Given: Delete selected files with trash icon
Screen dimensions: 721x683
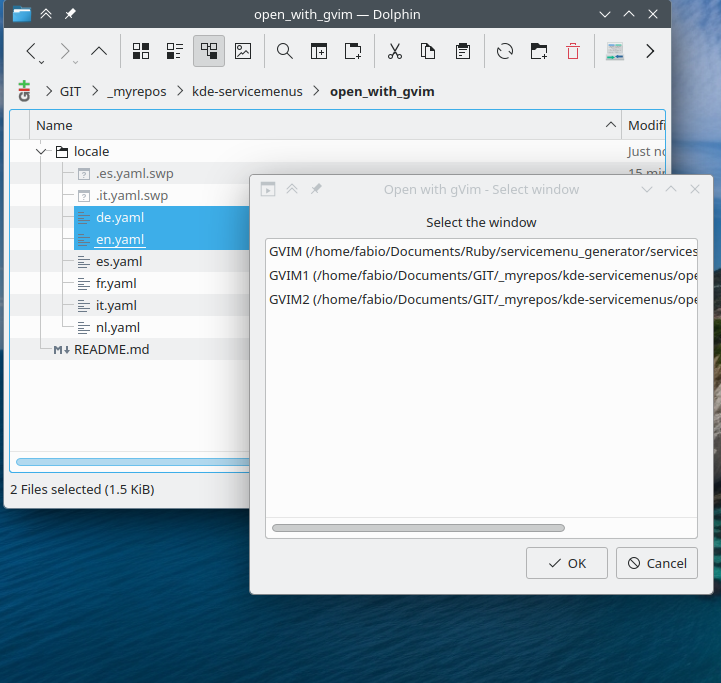Looking at the screenshot, I should tap(573, 51).
